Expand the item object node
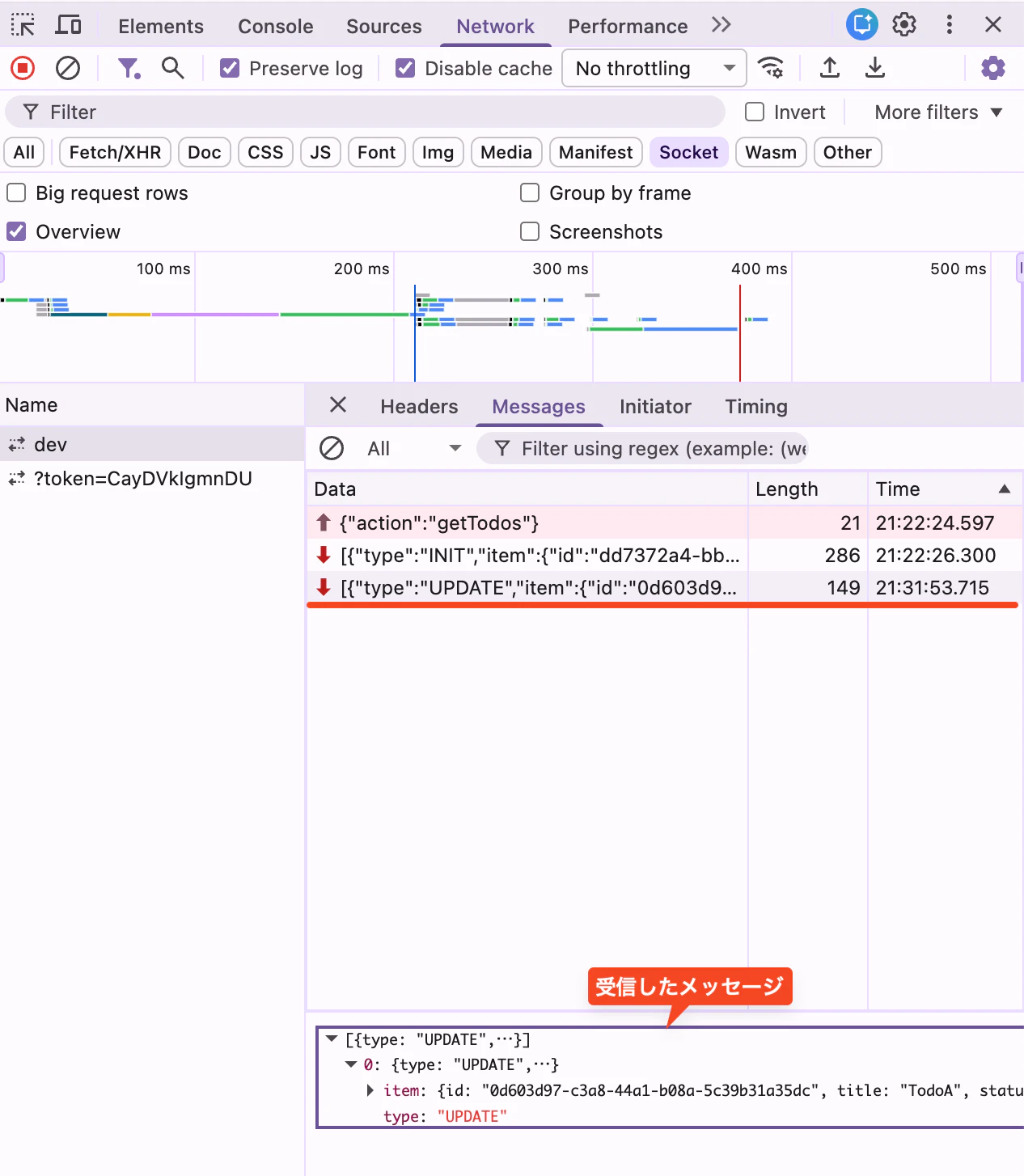This screenshot has width=1024, height=1176. coord(370,1090)
